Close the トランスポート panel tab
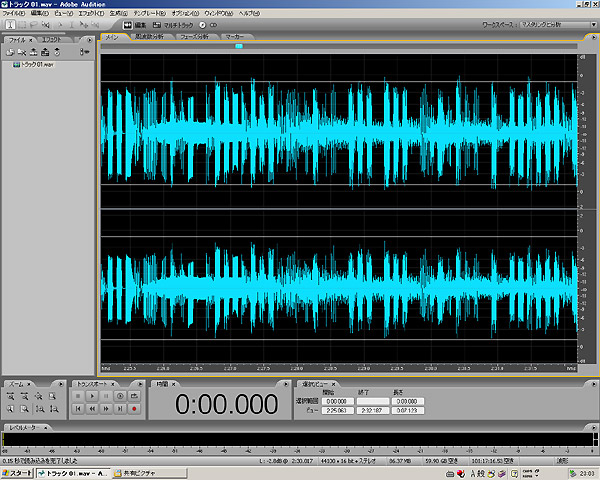 113,384
